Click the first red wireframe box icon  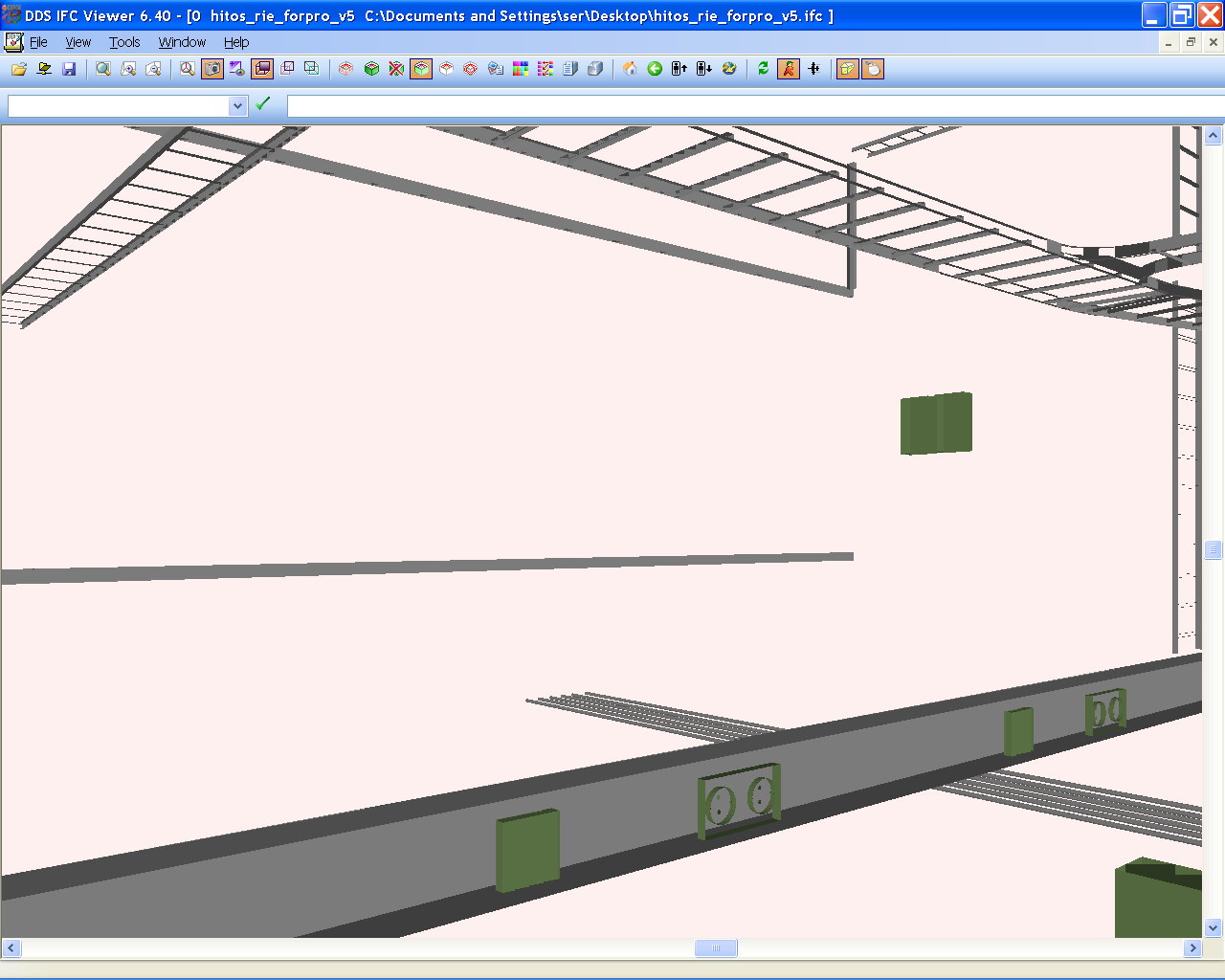coord(346,69)
